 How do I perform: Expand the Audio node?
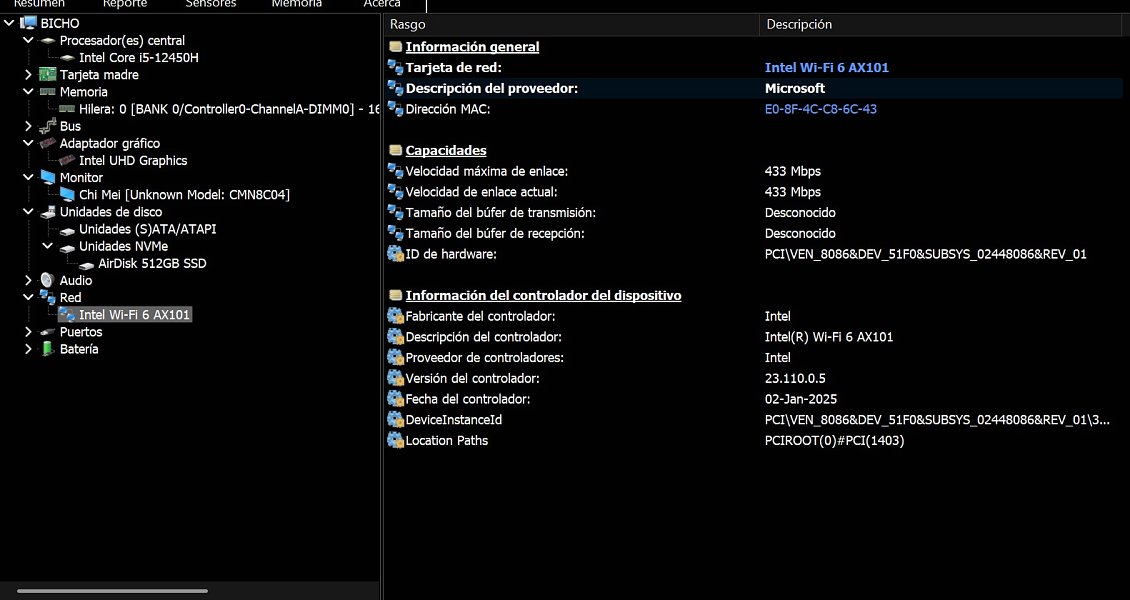pyautogui.click(x=28, y=280)
